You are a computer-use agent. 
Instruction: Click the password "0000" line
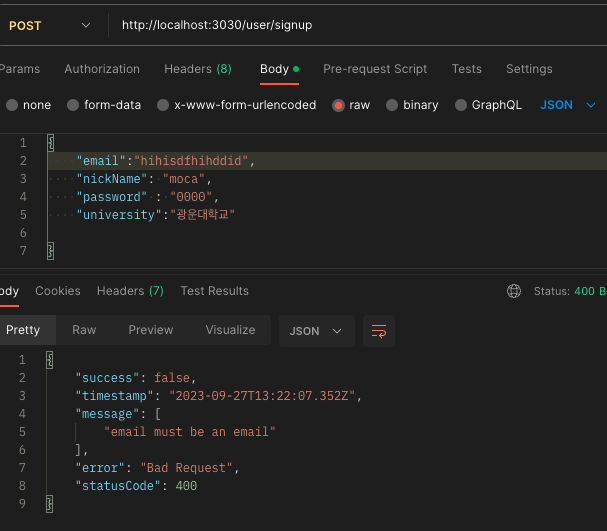tap(147, 197)
